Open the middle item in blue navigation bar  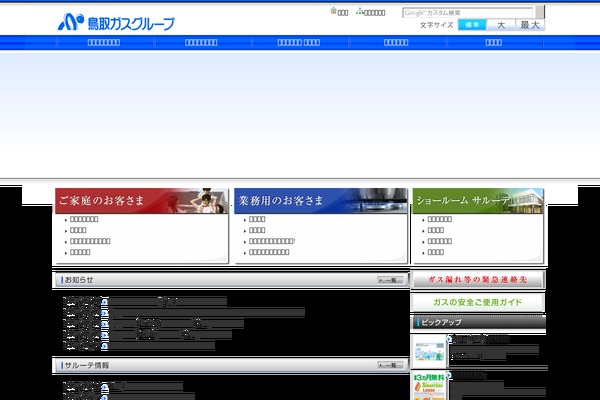point(299,42)
